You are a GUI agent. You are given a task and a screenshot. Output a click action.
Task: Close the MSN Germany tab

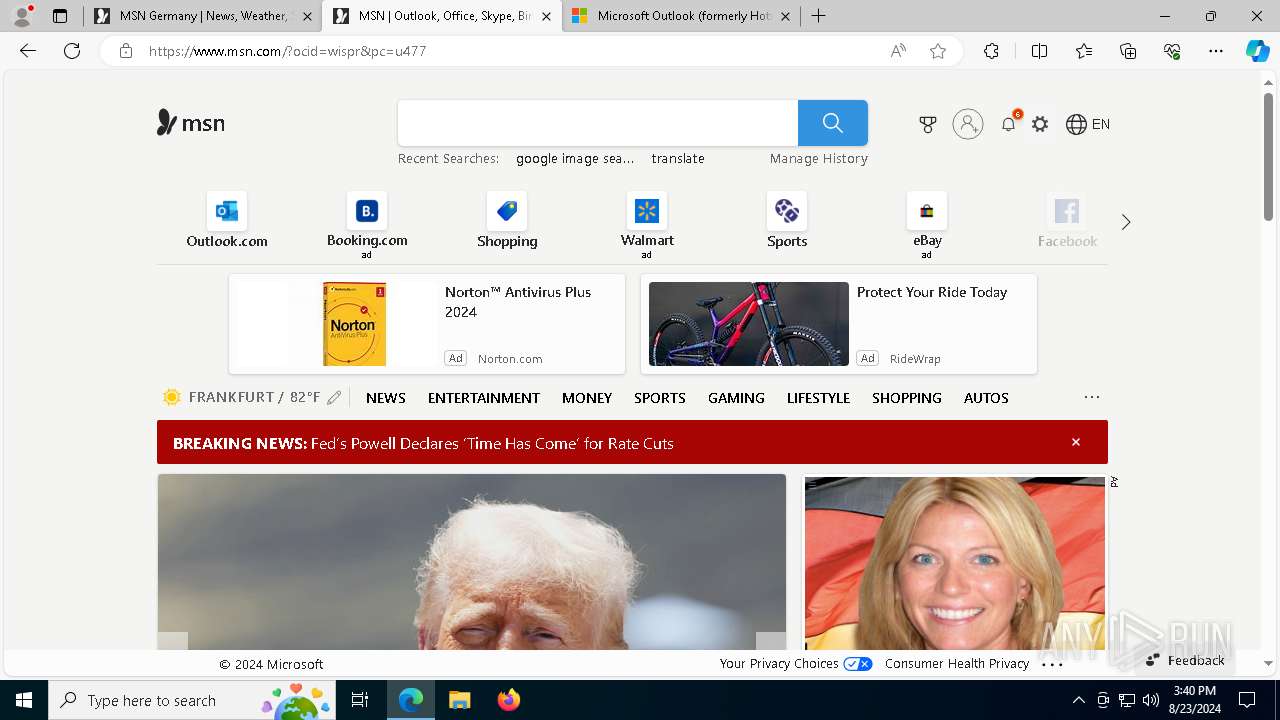(307, 16)
